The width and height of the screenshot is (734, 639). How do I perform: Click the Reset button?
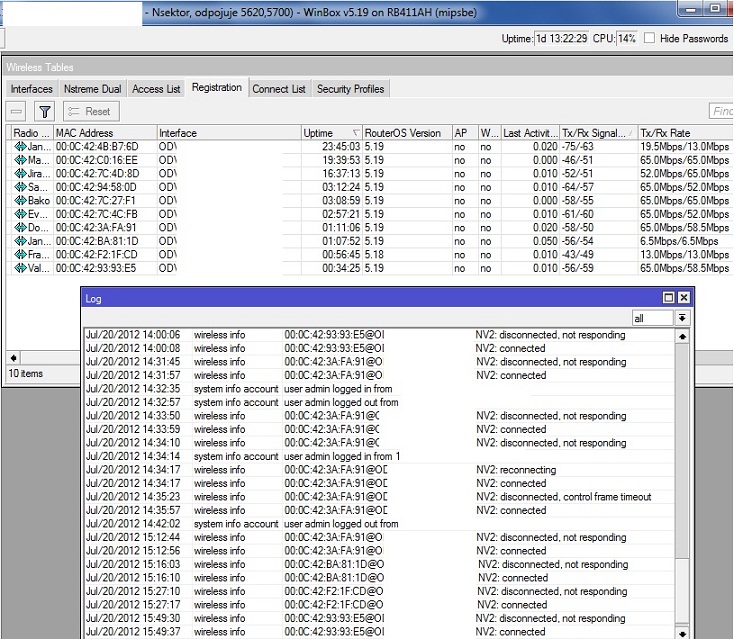pyautogui.click(x=91, y=111)
